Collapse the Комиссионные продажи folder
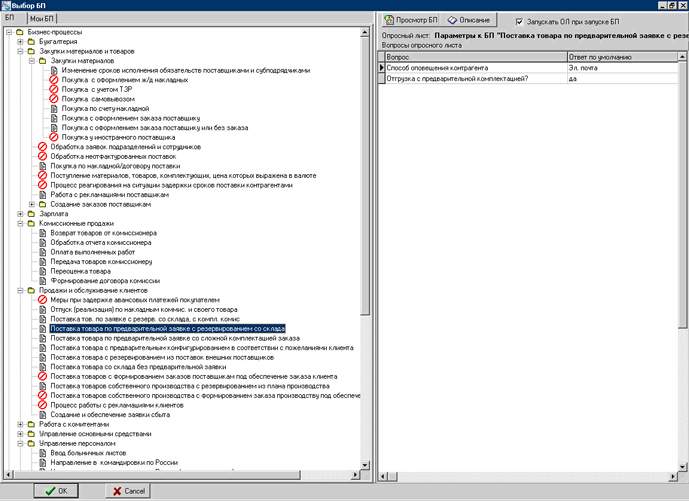Image resolution: width=689 pixels, height=501 pixels. click(20, 224)
